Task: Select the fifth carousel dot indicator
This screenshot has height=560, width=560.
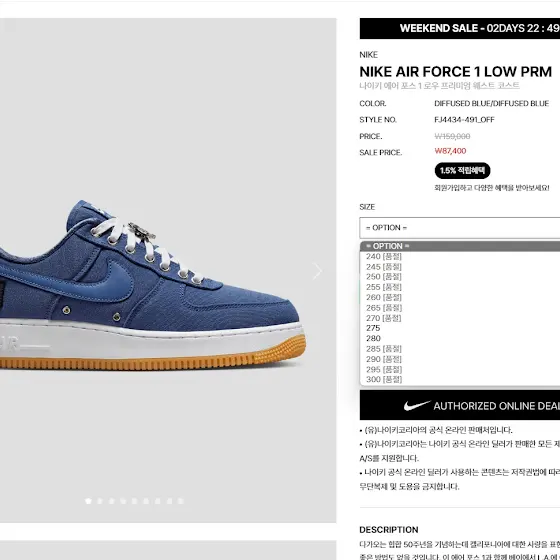Action: (x=135, y=501)
